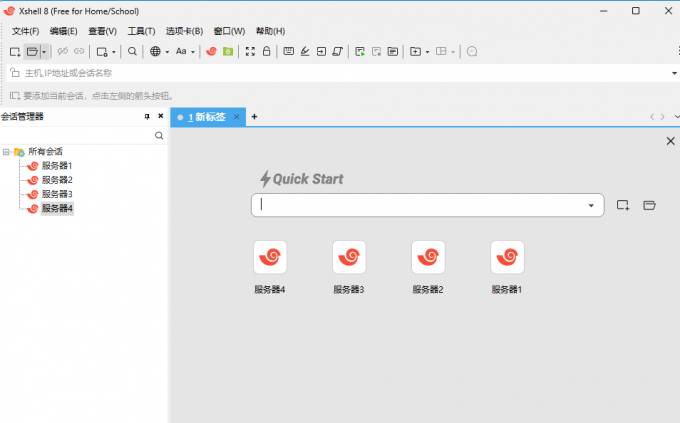The width and height of the screenshot is (680, 423).
Task: Click the Script scroll icon in toolbar
Action: (x=337, y=51)
